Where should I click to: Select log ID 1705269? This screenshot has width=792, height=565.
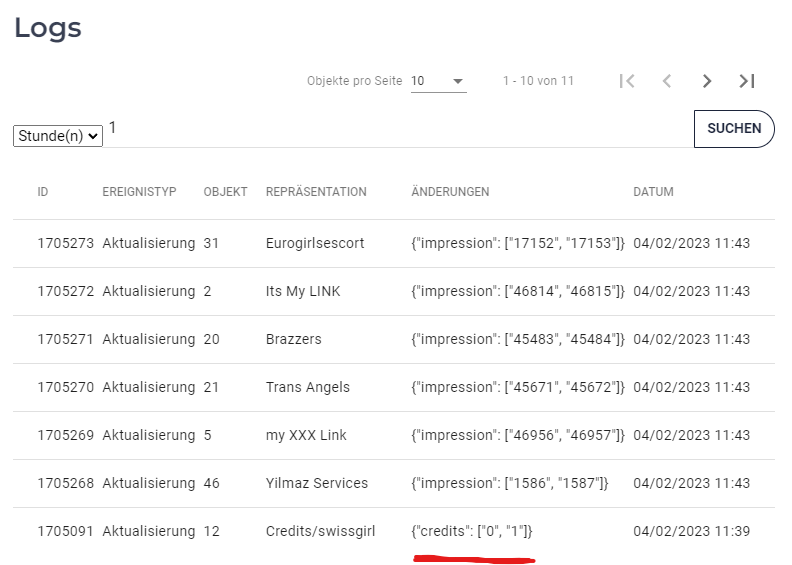[66, 435]
